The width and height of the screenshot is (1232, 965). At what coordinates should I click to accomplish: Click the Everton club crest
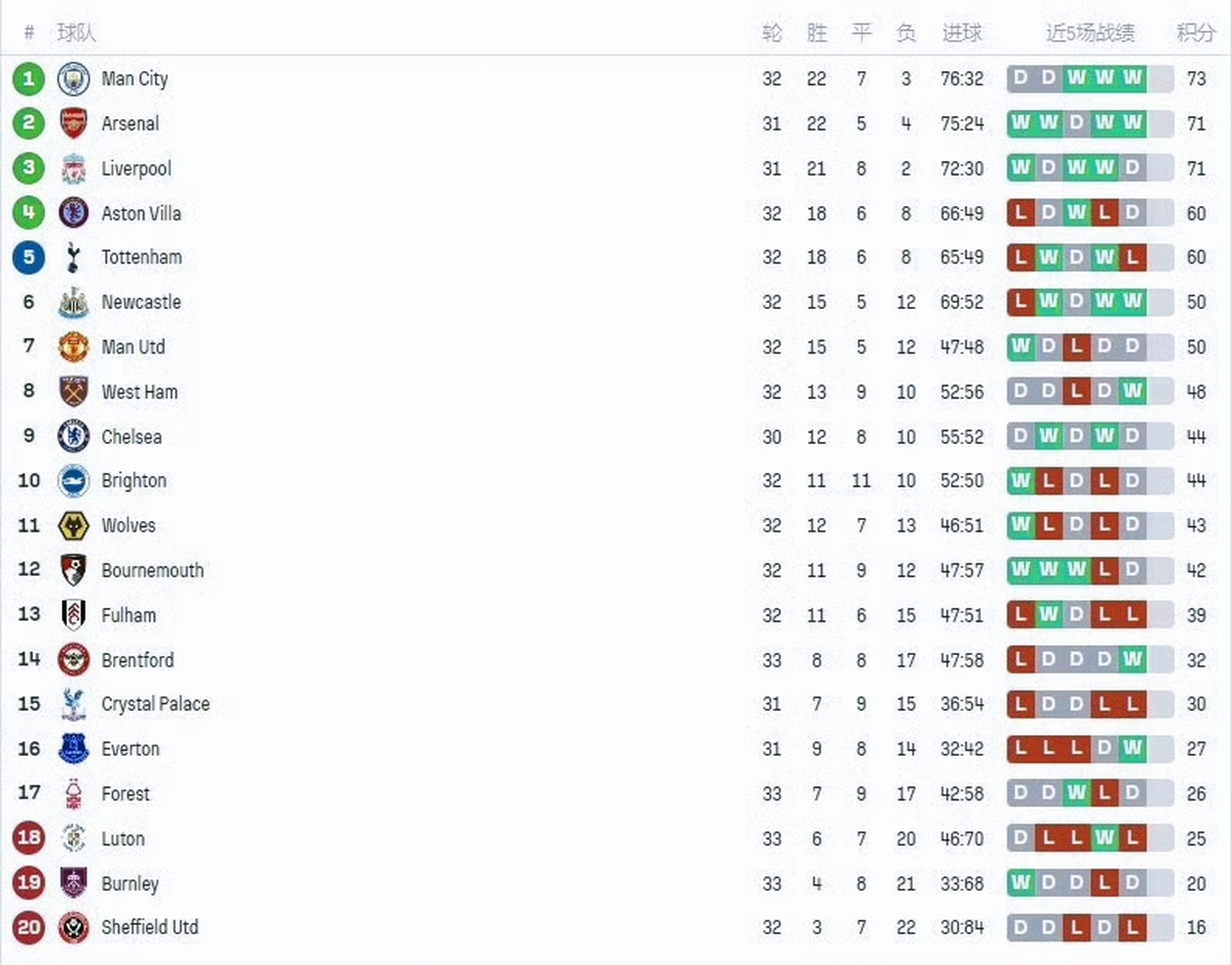coord(73,749)
